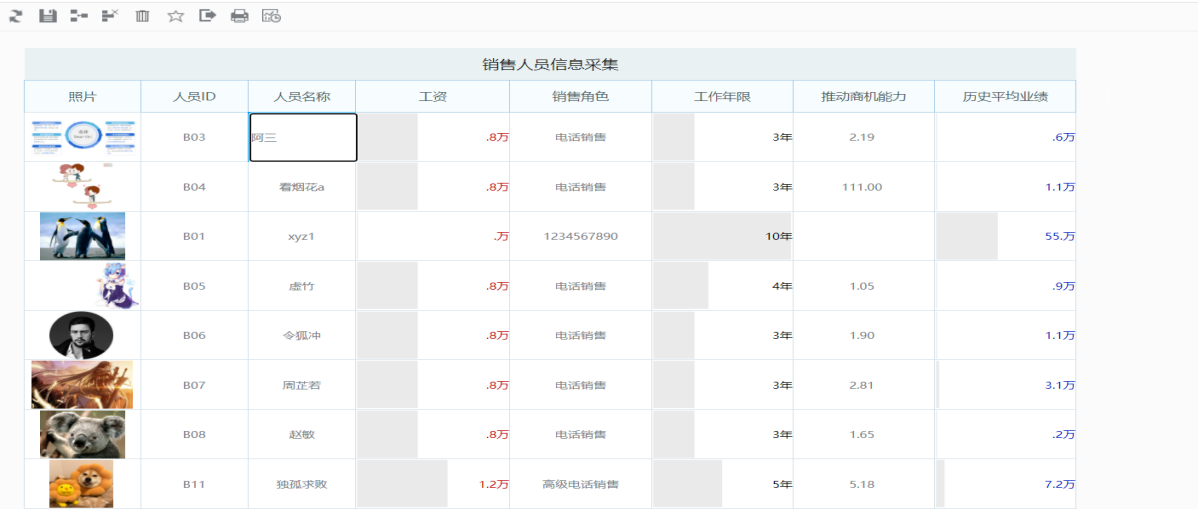Click the lion-costume dog photo for B11
The width and height of the screenshot is (1198, 509).
[81, 484]
